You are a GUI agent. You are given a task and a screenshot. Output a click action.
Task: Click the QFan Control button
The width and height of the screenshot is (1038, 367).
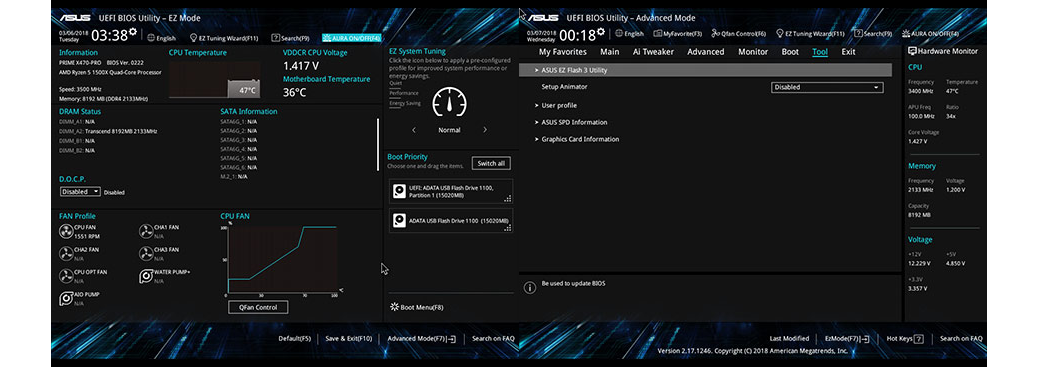click(x=258, y=307)
